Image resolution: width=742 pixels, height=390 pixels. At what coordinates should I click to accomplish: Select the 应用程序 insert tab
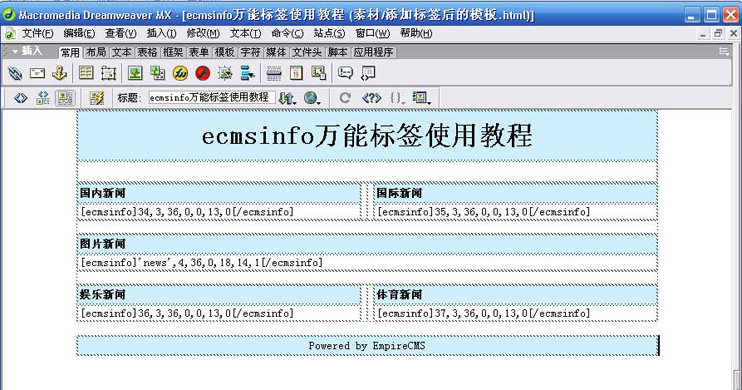(x=373, y=52)
